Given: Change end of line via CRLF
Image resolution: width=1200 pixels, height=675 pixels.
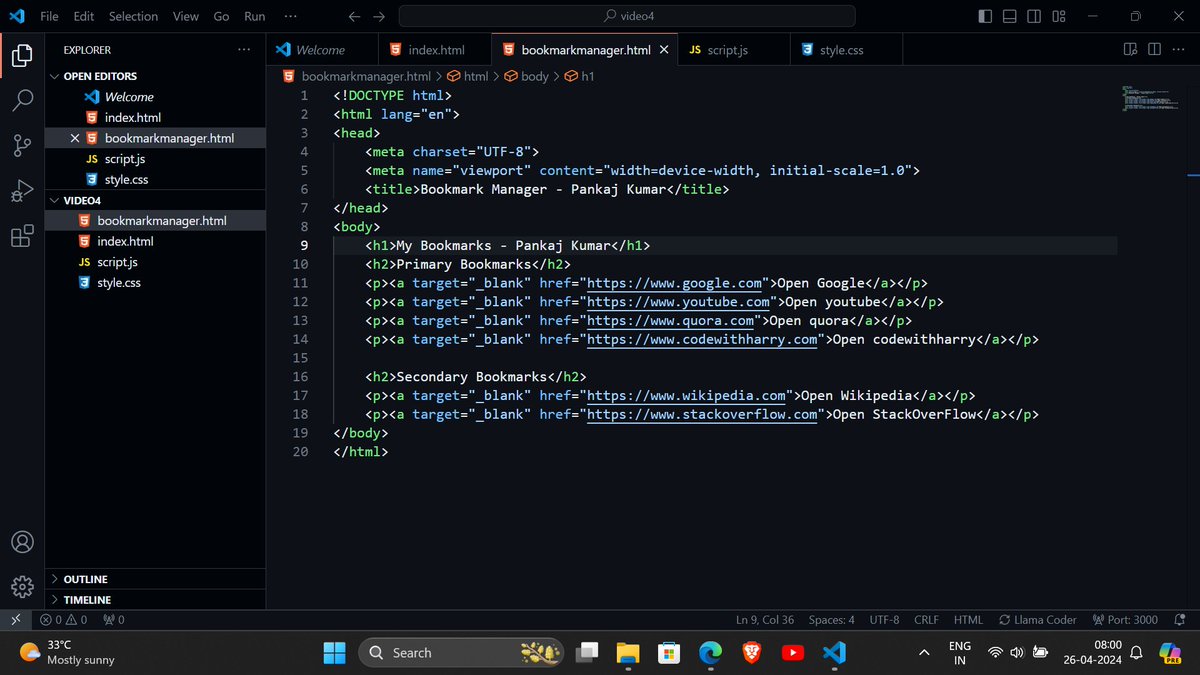Looking at the screenshot, I should click(x=926, y=620).
